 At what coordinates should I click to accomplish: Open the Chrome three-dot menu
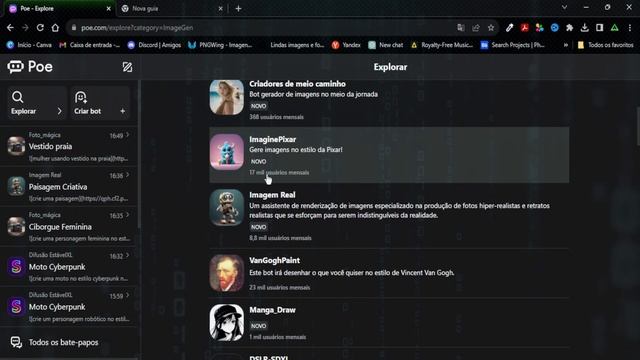point(630,28)
